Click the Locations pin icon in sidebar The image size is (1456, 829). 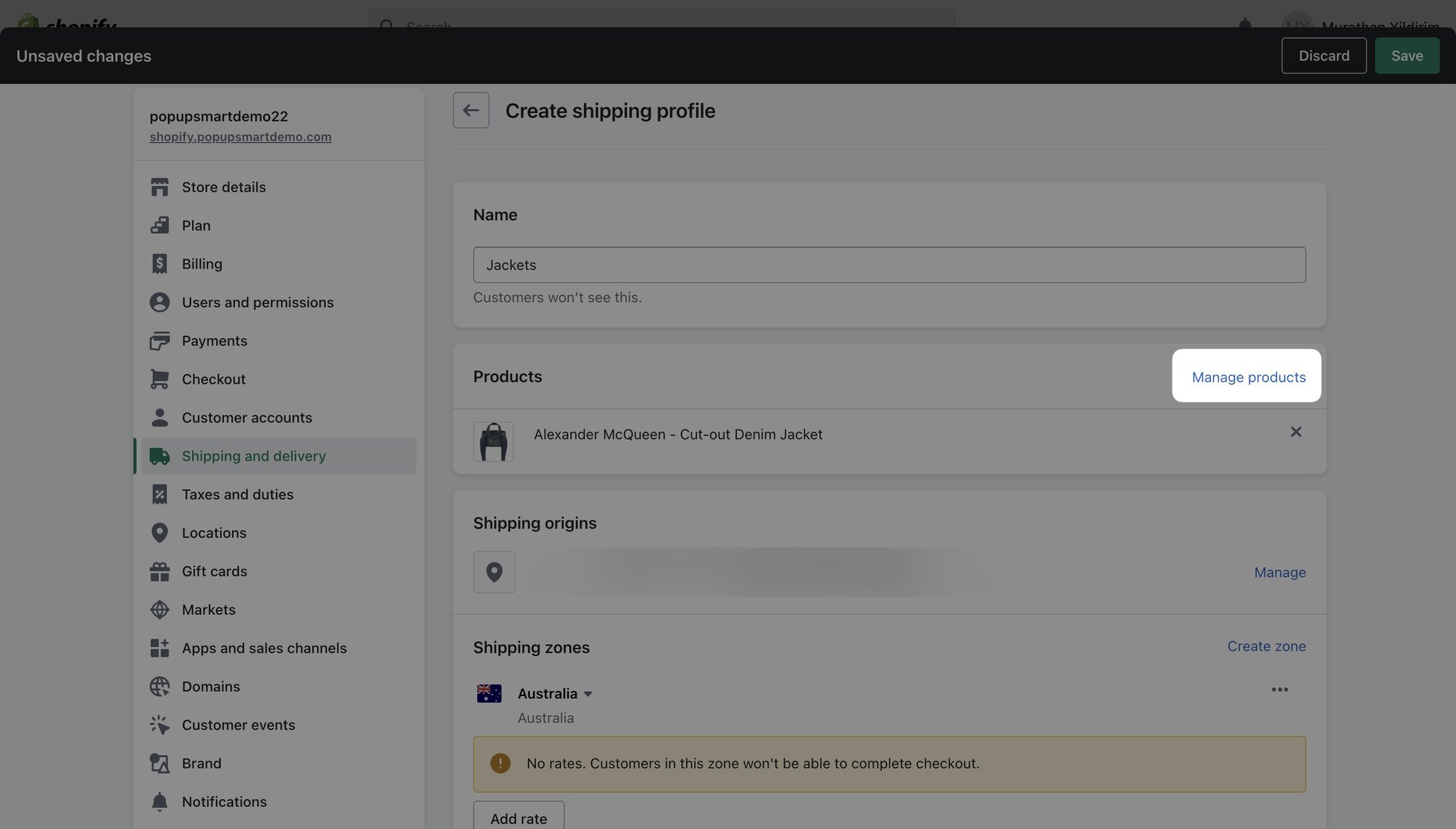coord(159,533)
